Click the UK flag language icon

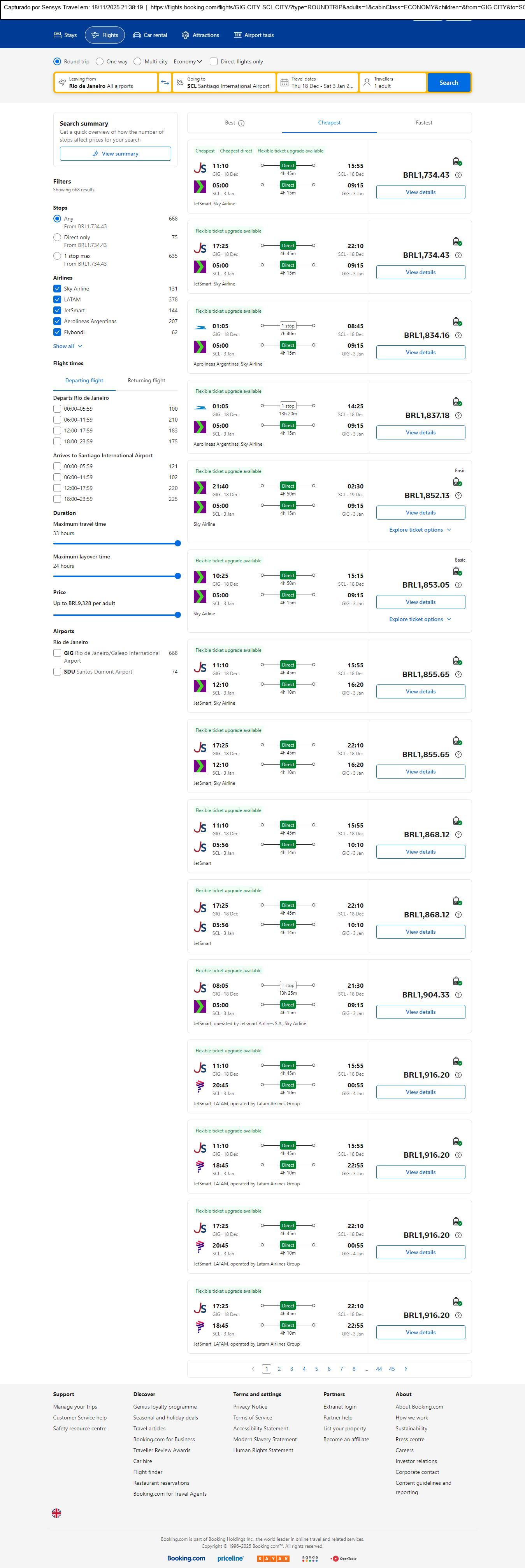pos(57,1513)
